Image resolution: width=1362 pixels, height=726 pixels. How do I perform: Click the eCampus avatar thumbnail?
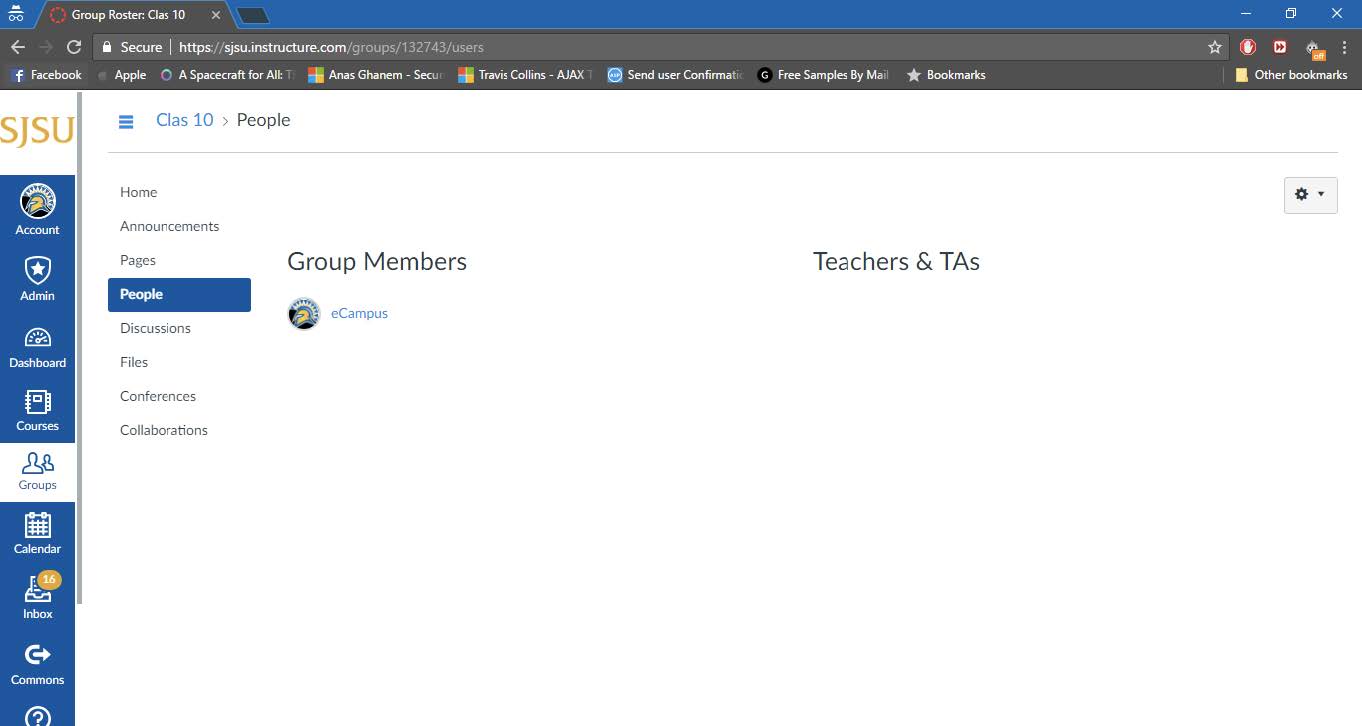coord(303,313)
